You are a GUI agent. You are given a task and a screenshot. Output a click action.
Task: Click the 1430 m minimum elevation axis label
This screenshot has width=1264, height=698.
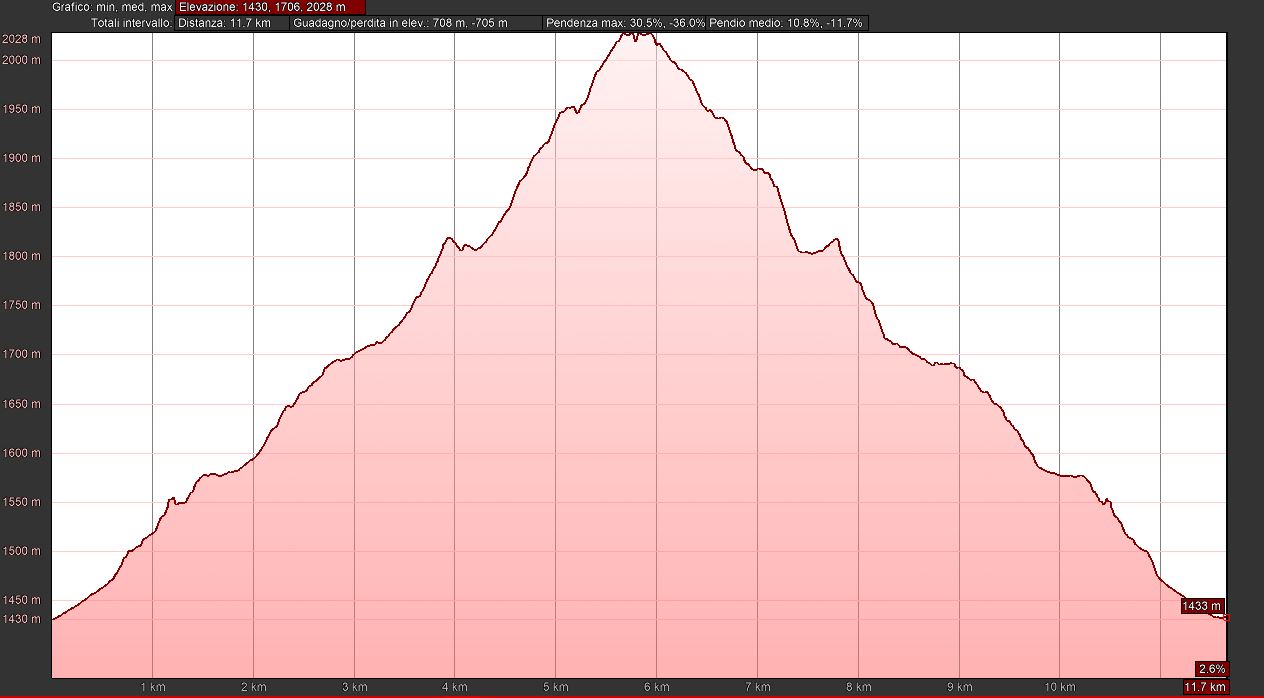22,619
